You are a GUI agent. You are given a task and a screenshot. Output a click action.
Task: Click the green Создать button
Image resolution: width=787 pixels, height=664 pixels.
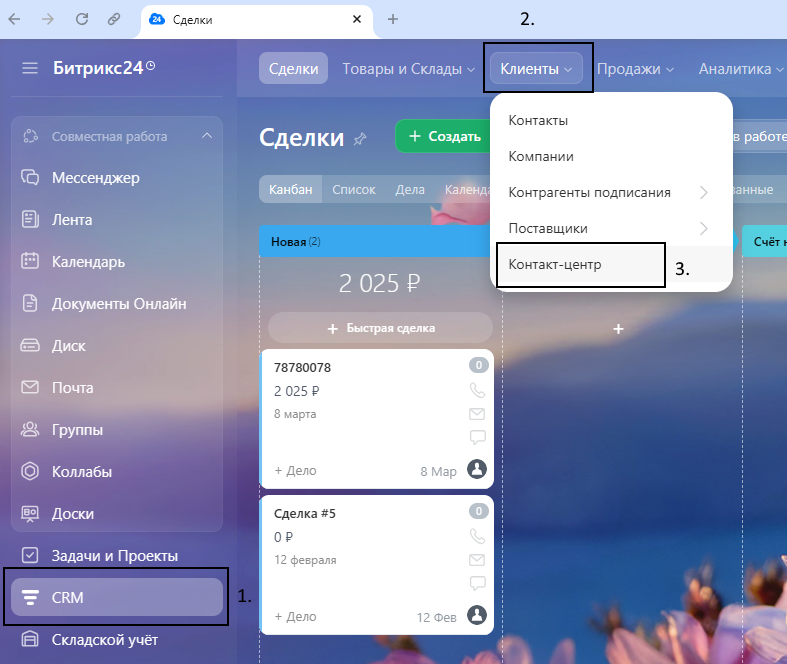pyautogui.click(x=445, y=136)
